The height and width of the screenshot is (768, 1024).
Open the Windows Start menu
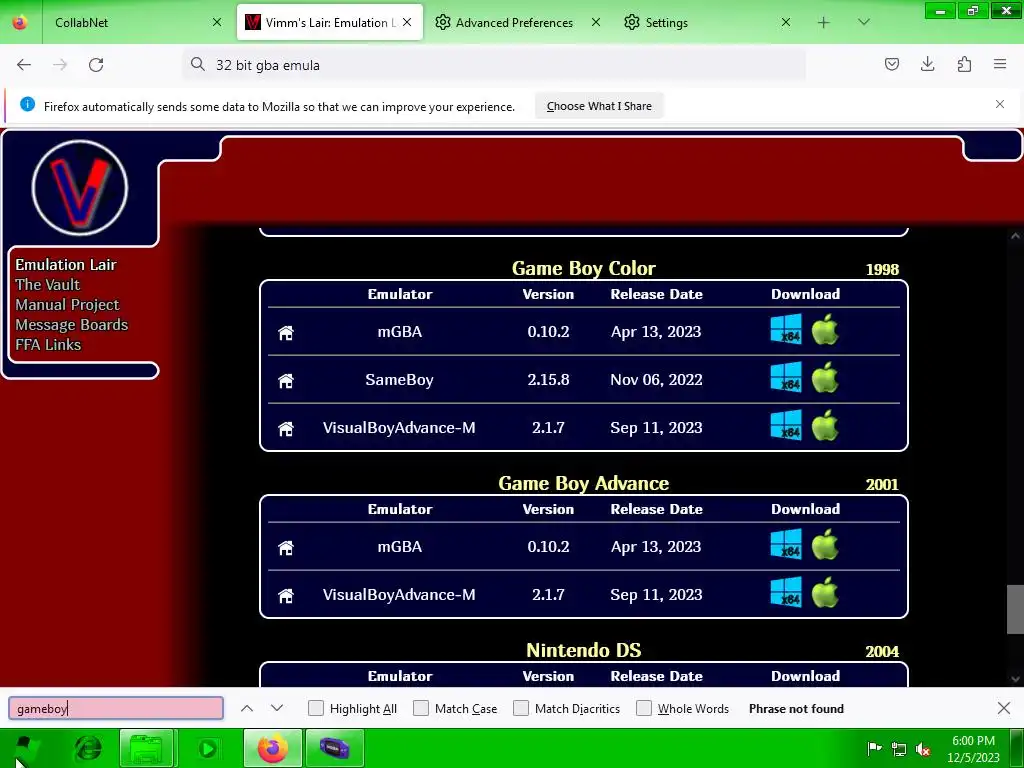coord(24,748)
